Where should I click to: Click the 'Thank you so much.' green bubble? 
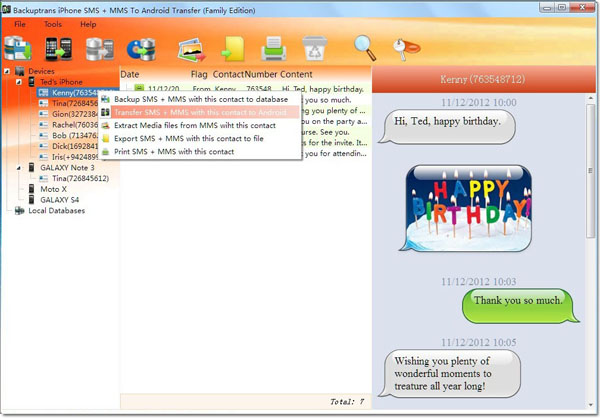[519, 306]
